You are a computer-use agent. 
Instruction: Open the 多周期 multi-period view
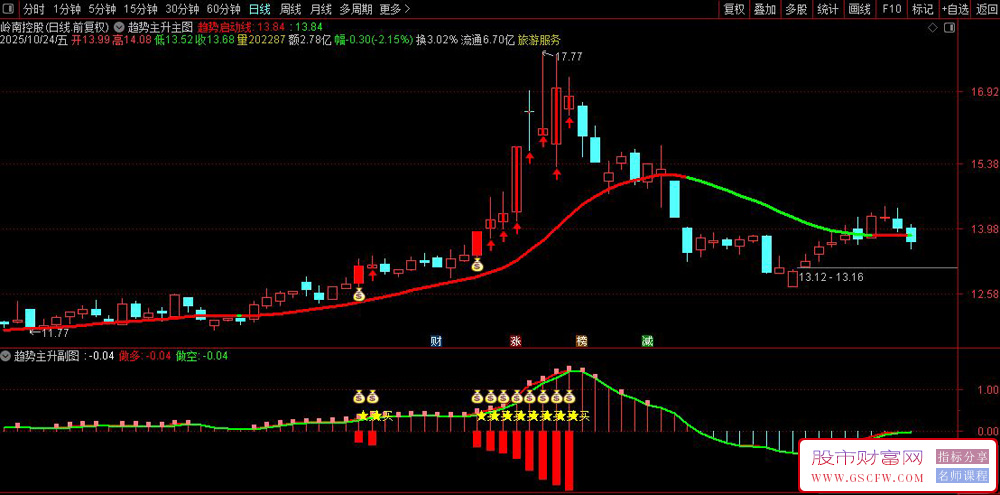(355, 9)
